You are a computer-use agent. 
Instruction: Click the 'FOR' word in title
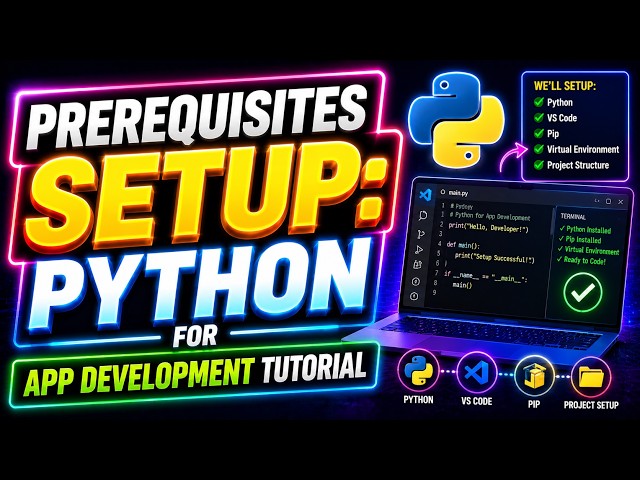195,335
